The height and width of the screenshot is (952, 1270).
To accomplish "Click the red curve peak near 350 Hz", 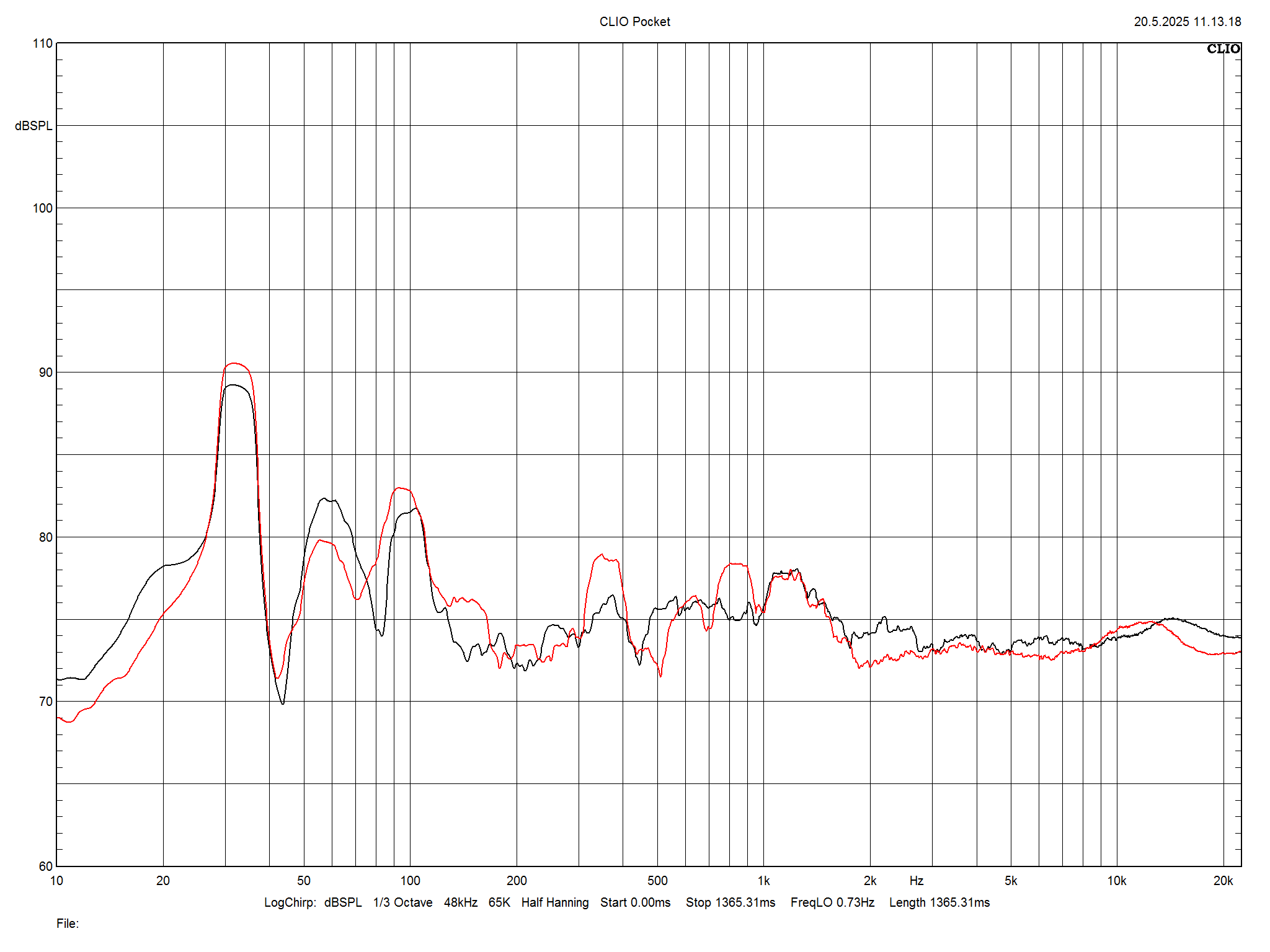I will pyautogui.click(x=602, y=555).
